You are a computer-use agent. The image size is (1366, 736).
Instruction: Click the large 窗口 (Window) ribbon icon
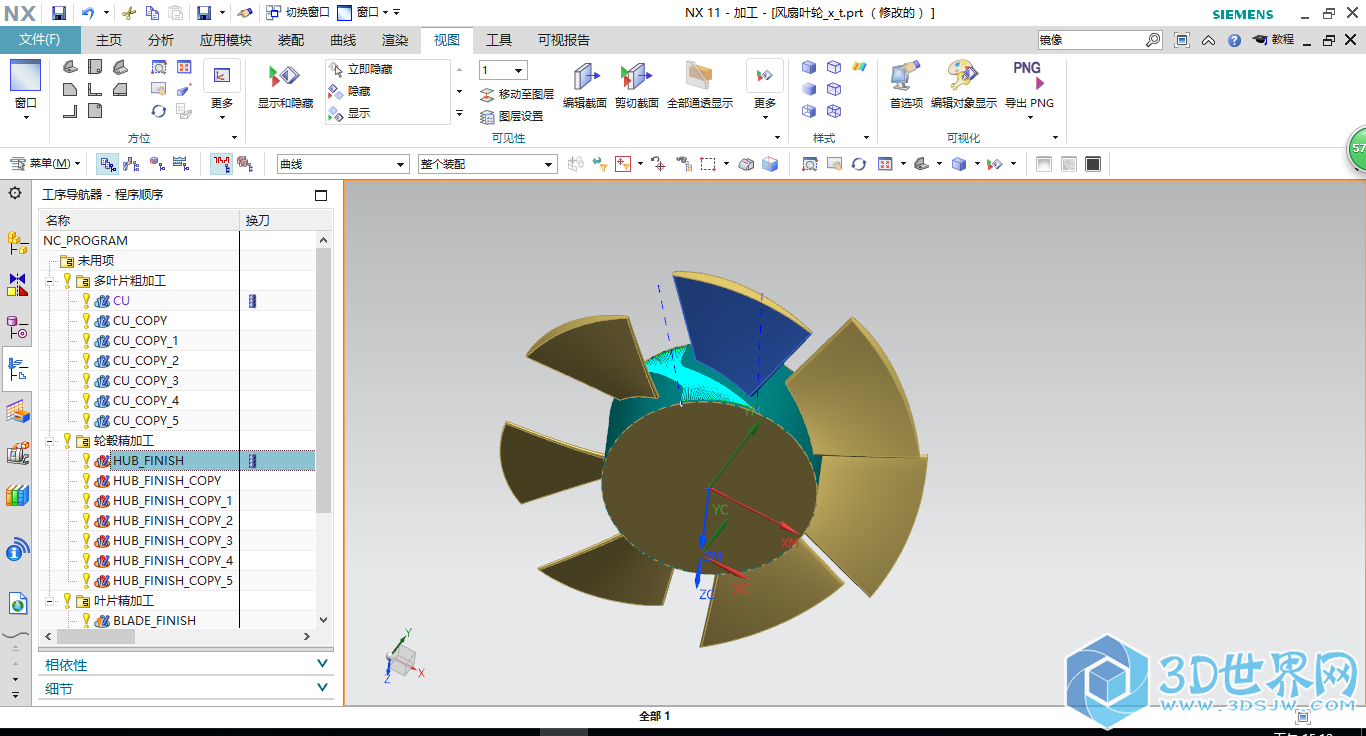25,76
